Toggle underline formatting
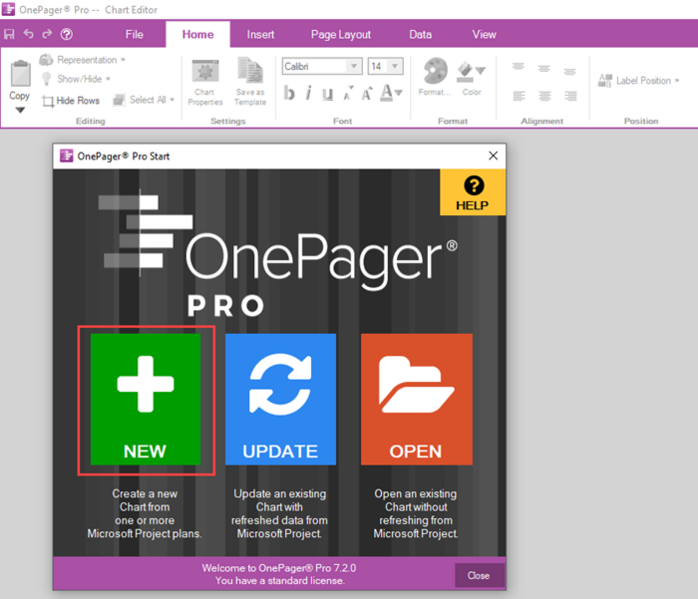 coord(328,94)
